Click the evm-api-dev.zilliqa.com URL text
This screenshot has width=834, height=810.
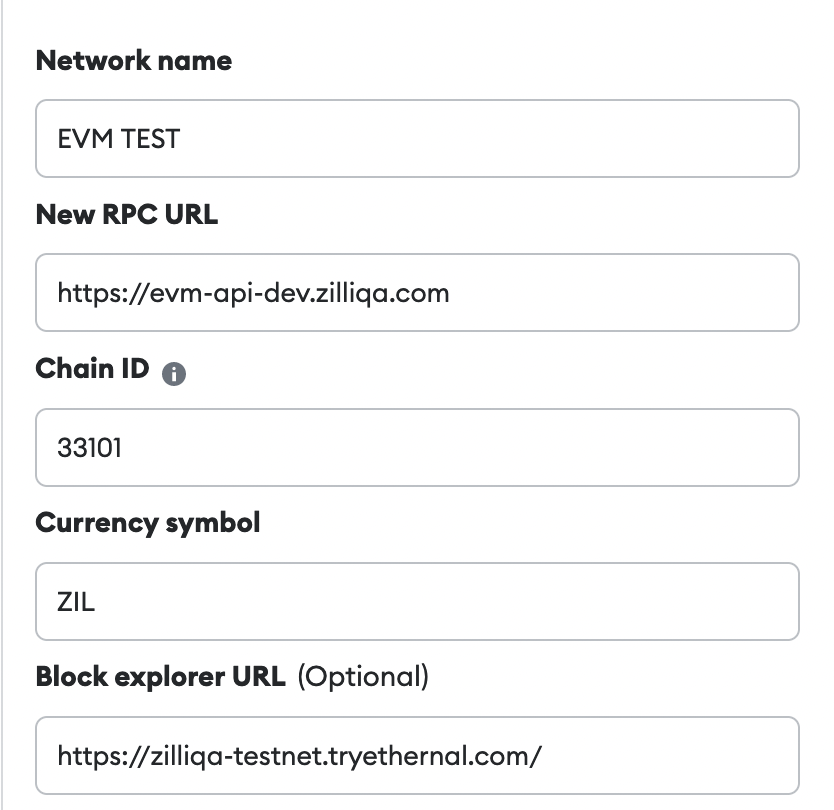coord(253,293)
